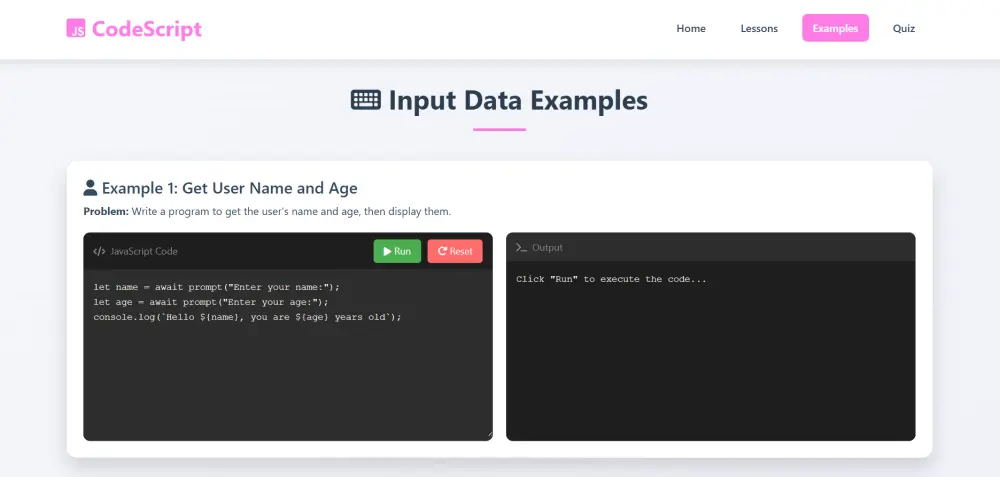Screen dimensions: 1000x477
Task: Click the "JavaScript Code" label
Action: 143,251
